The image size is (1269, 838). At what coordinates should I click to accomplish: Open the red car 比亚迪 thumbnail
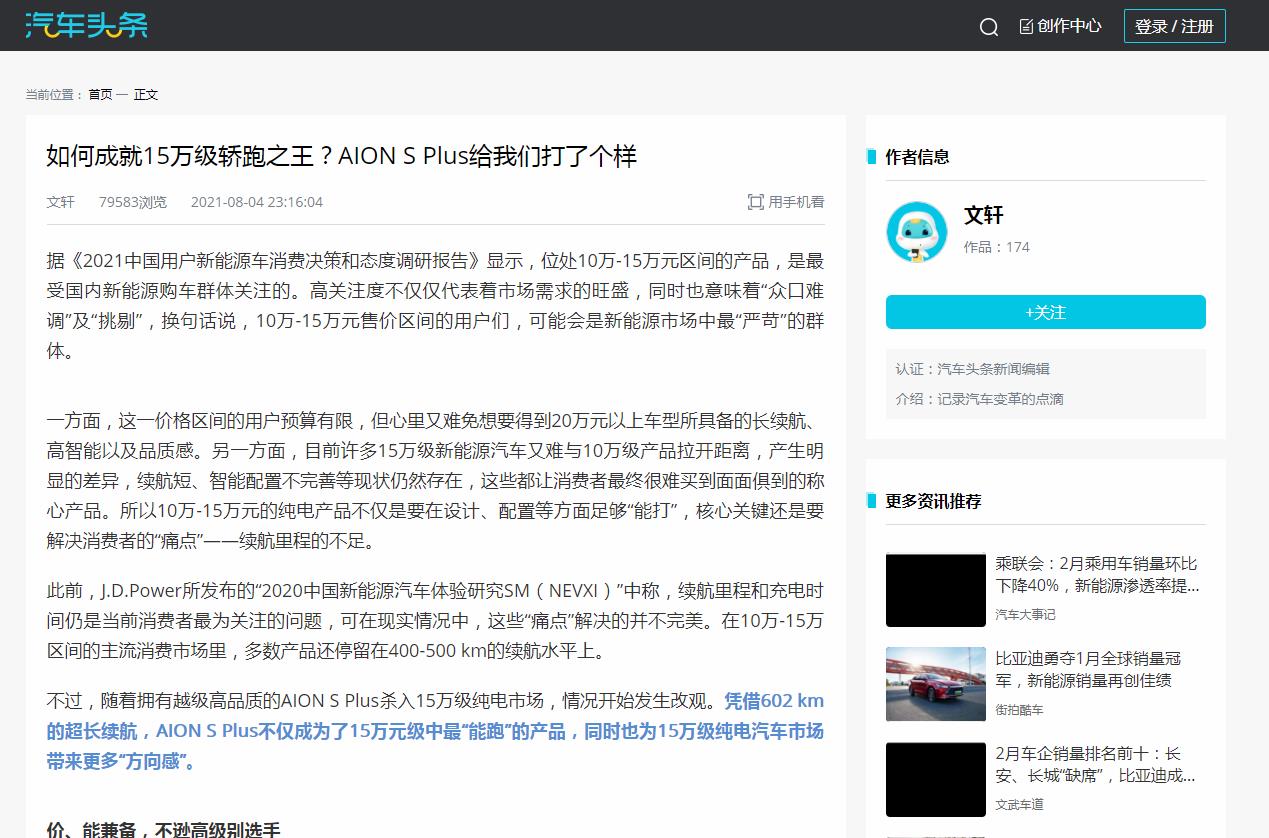coord(936,684)
